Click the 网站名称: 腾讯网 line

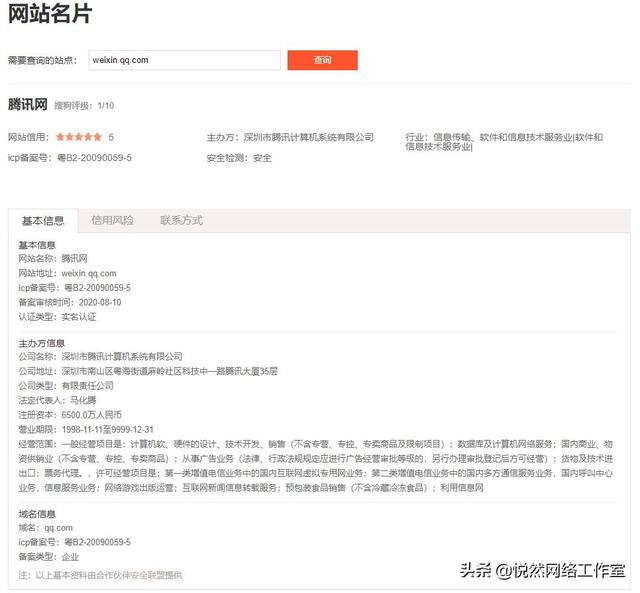[53, 258]
